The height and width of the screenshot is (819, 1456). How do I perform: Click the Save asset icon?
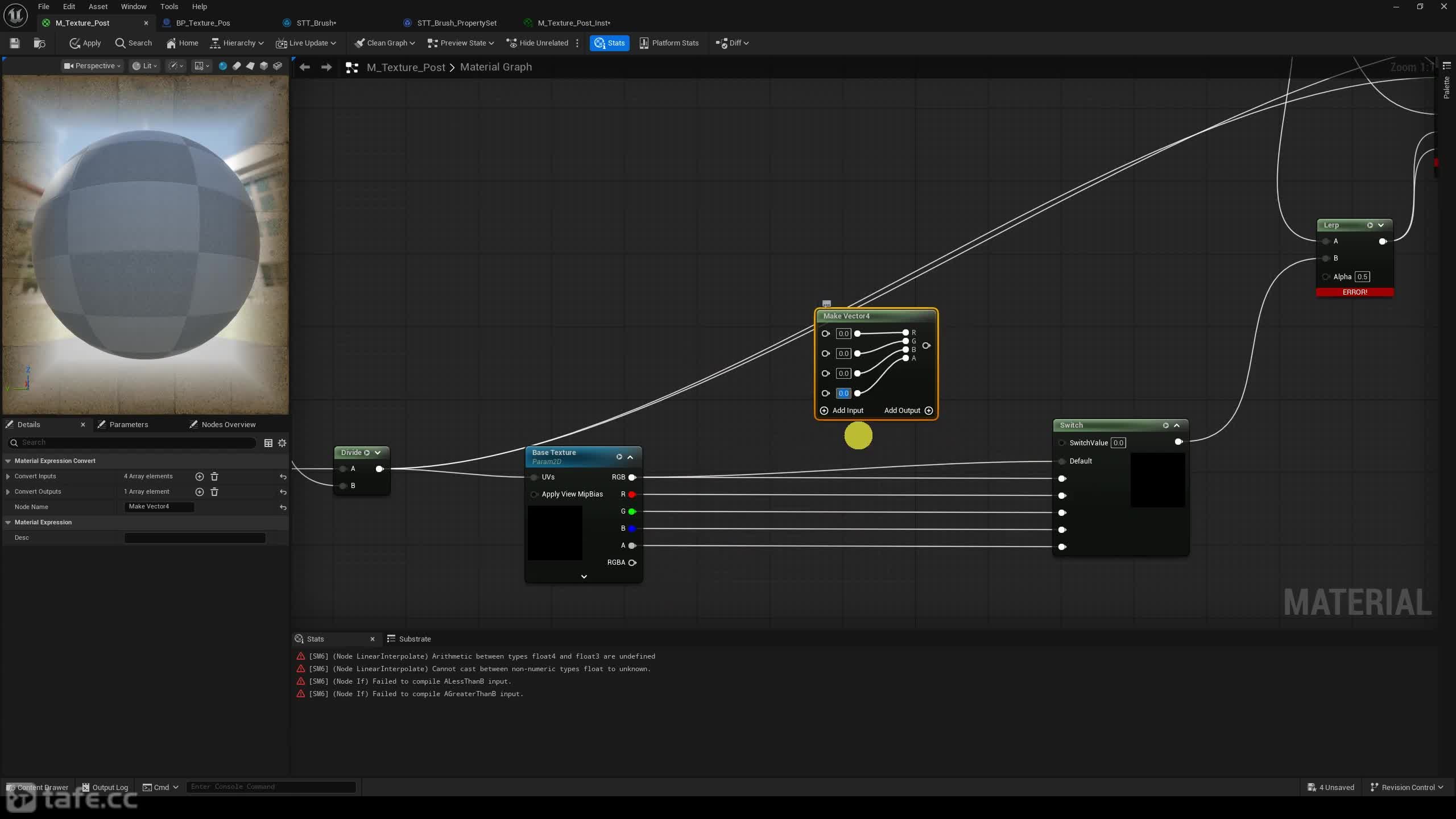coord(15,43)
